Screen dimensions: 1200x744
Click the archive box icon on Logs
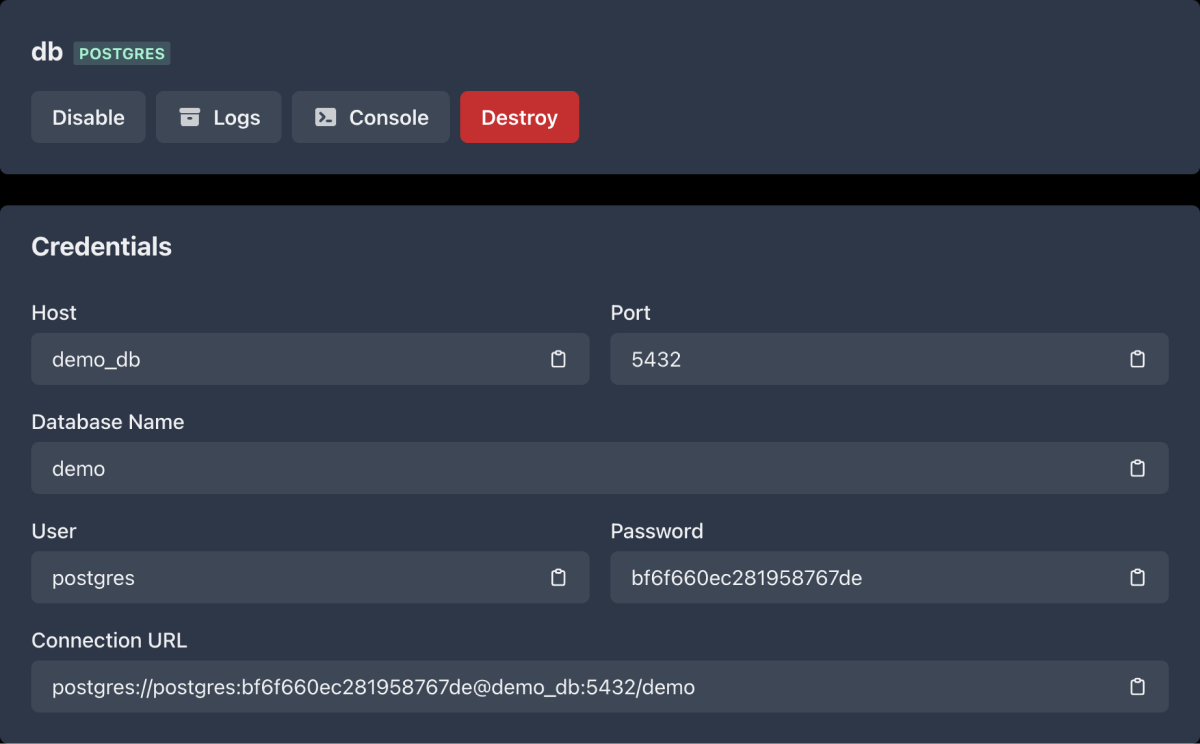pos(190,117)
